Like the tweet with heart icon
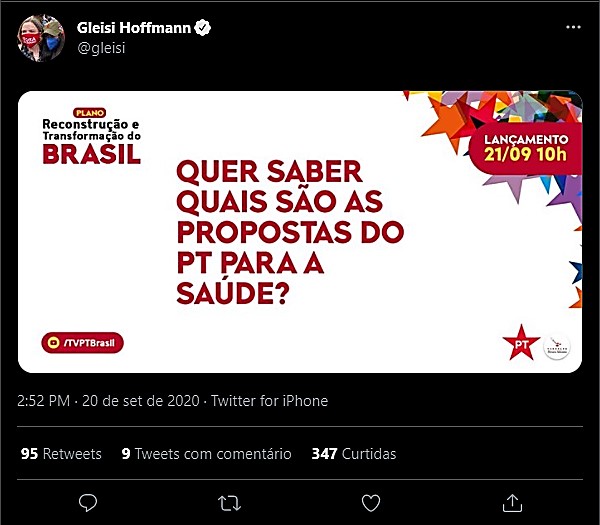 coord(371,503)
